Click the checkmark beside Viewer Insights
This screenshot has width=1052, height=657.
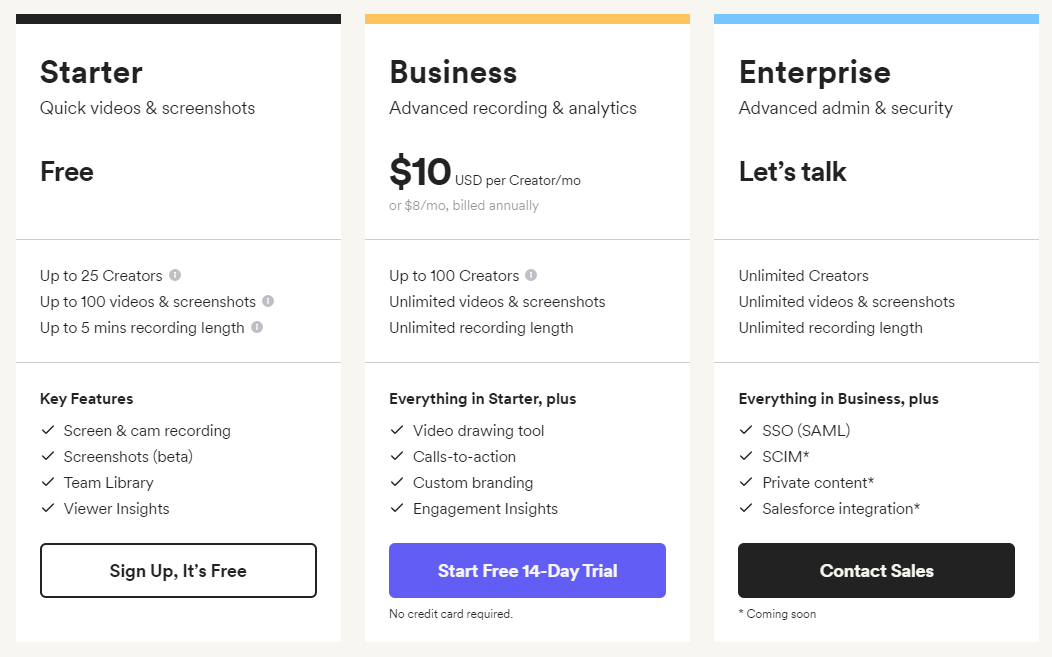point(48,508)
